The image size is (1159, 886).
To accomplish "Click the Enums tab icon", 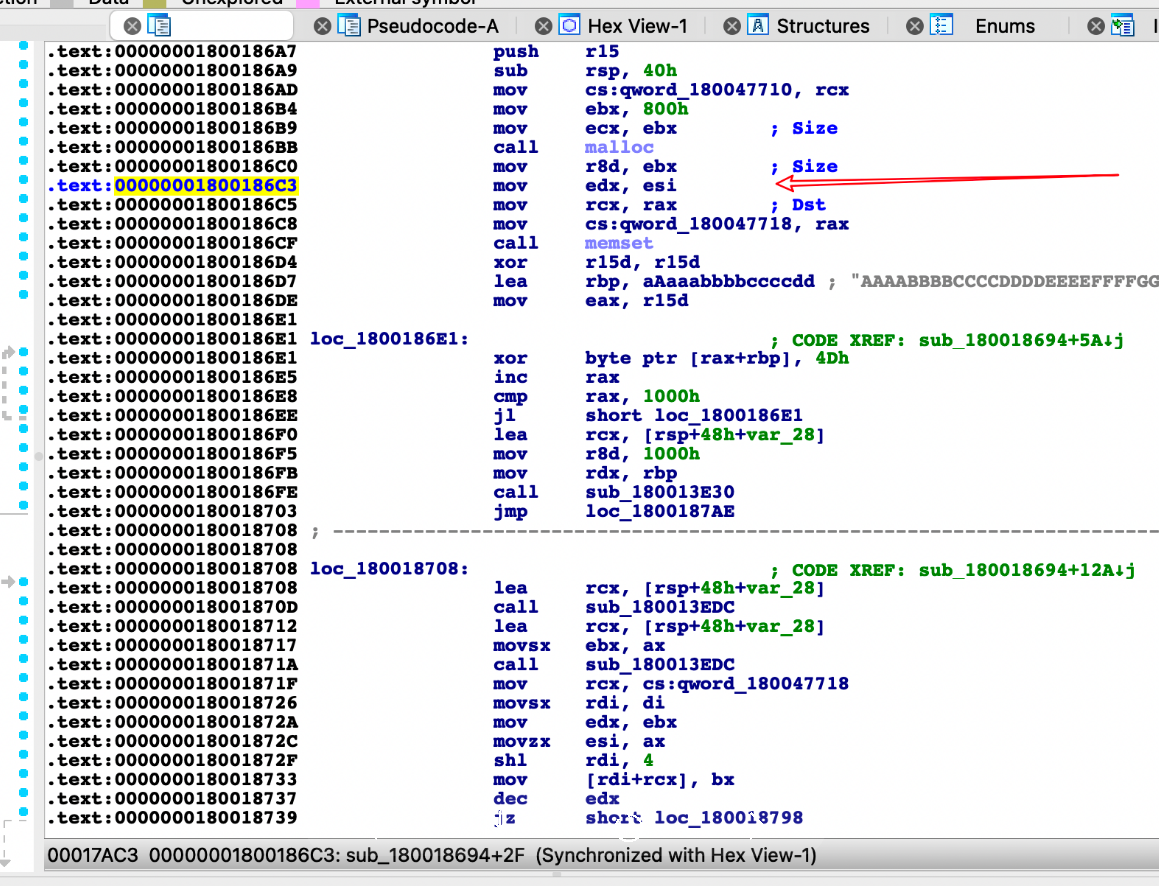I will tap(941, 26).
